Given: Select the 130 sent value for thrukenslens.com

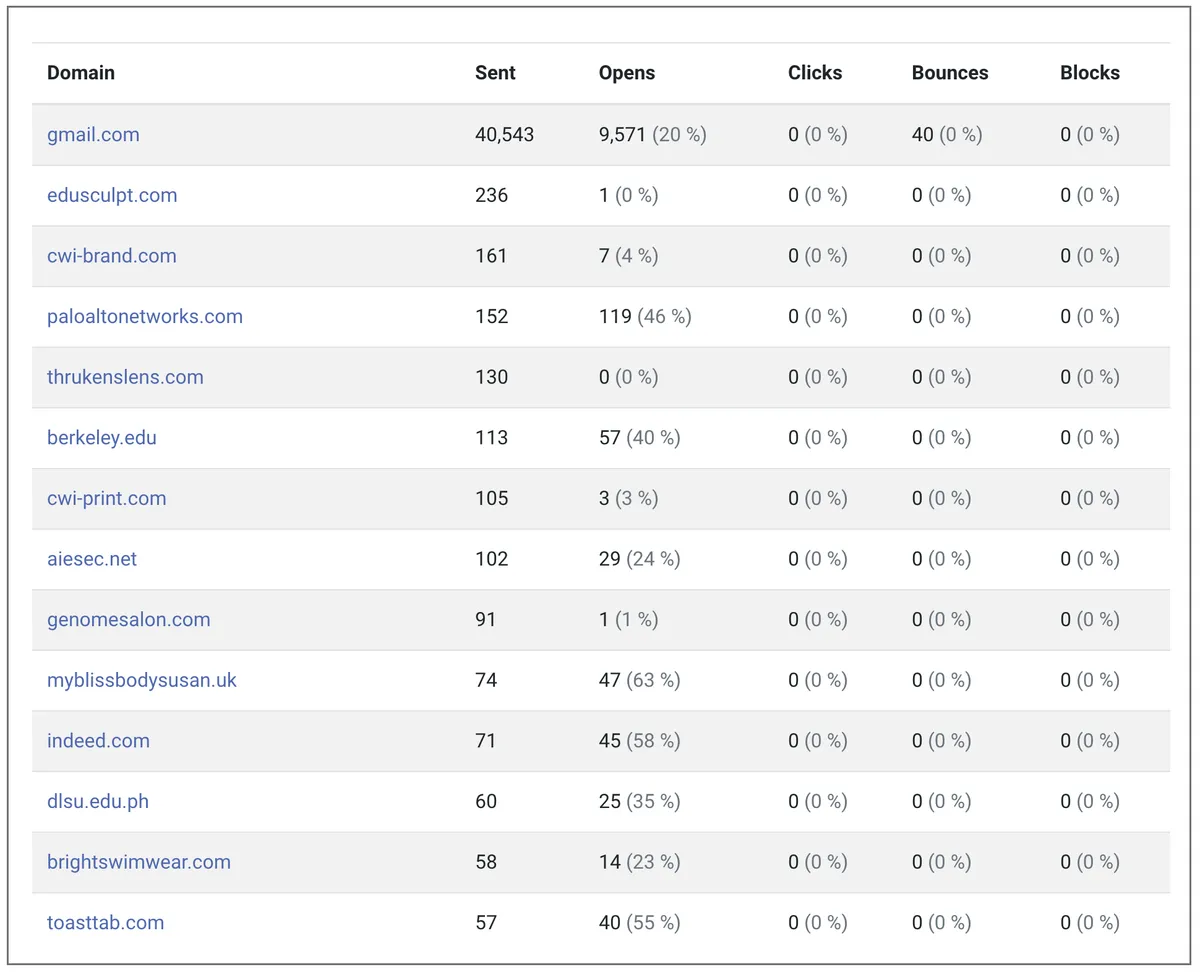Looking at the screenshot, I should 492,377.
